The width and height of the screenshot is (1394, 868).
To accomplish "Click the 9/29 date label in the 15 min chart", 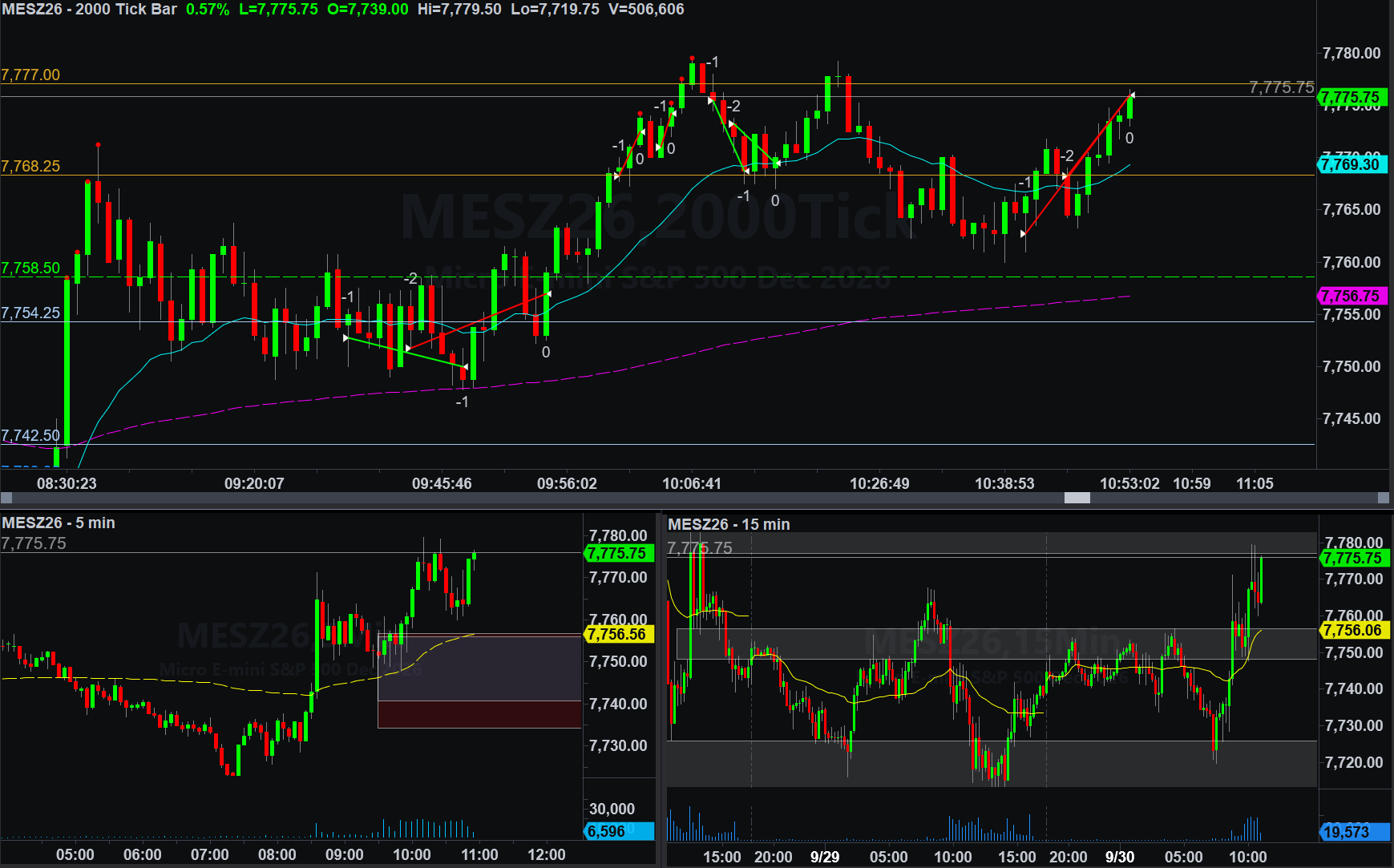I will pyautogui.click(x=825, y=857).
